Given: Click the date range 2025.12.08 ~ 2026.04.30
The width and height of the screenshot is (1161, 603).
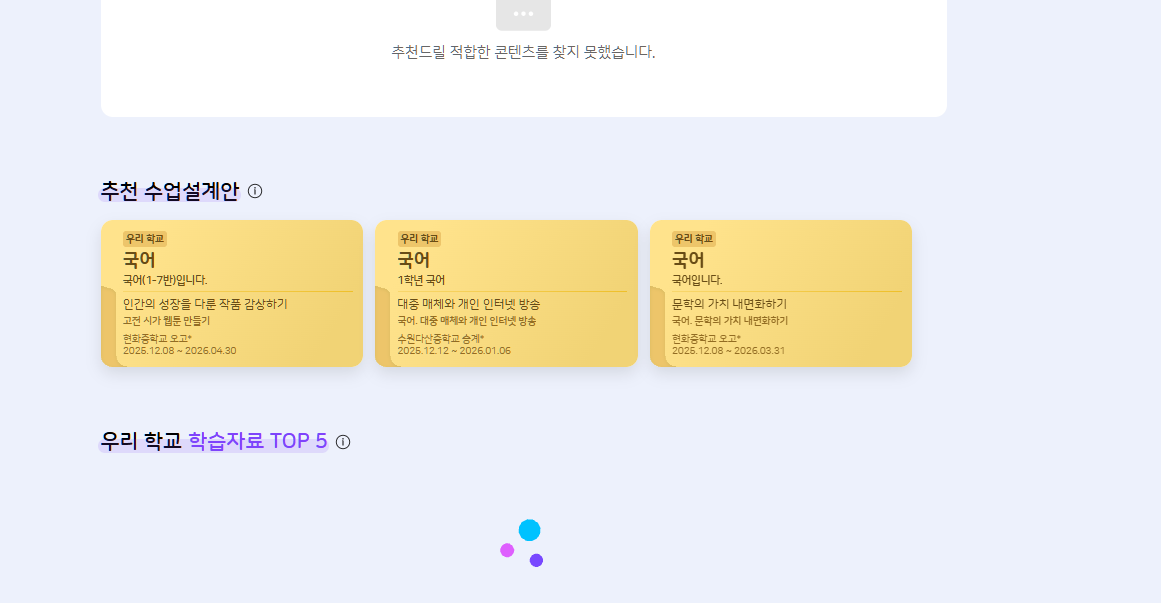Looking at the screenshot, I should pos(179,351).
